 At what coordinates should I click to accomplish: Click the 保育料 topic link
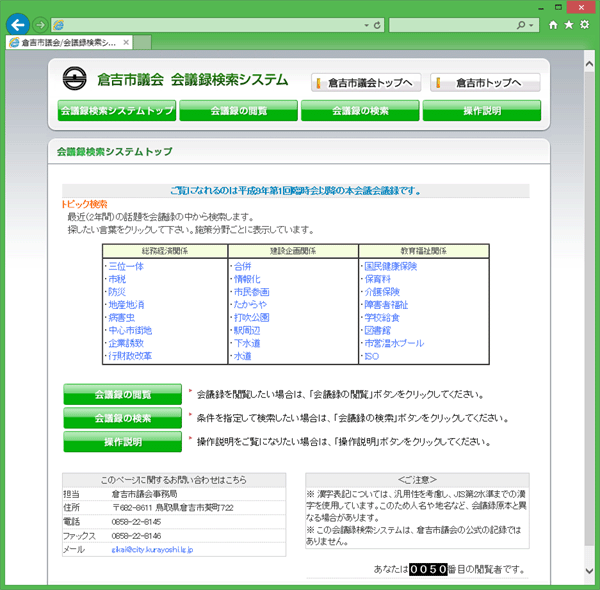378,279
